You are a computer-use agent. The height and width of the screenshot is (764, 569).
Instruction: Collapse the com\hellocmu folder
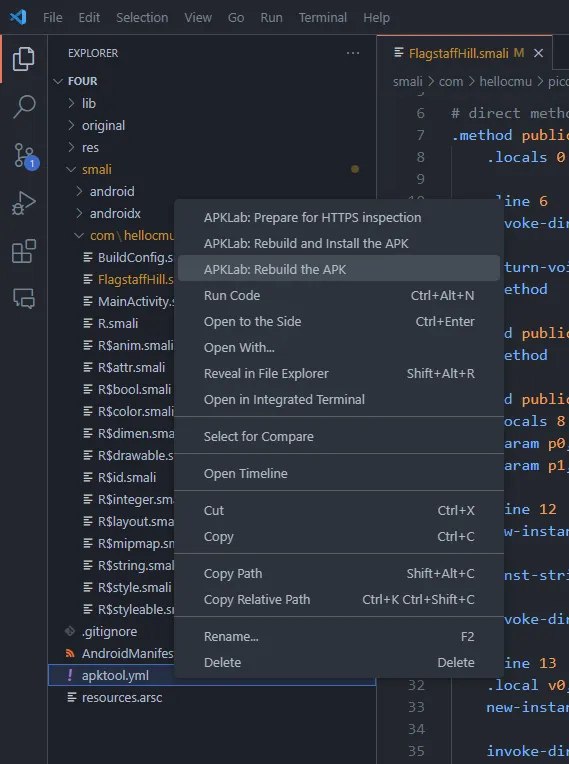[x=79, y=235]
